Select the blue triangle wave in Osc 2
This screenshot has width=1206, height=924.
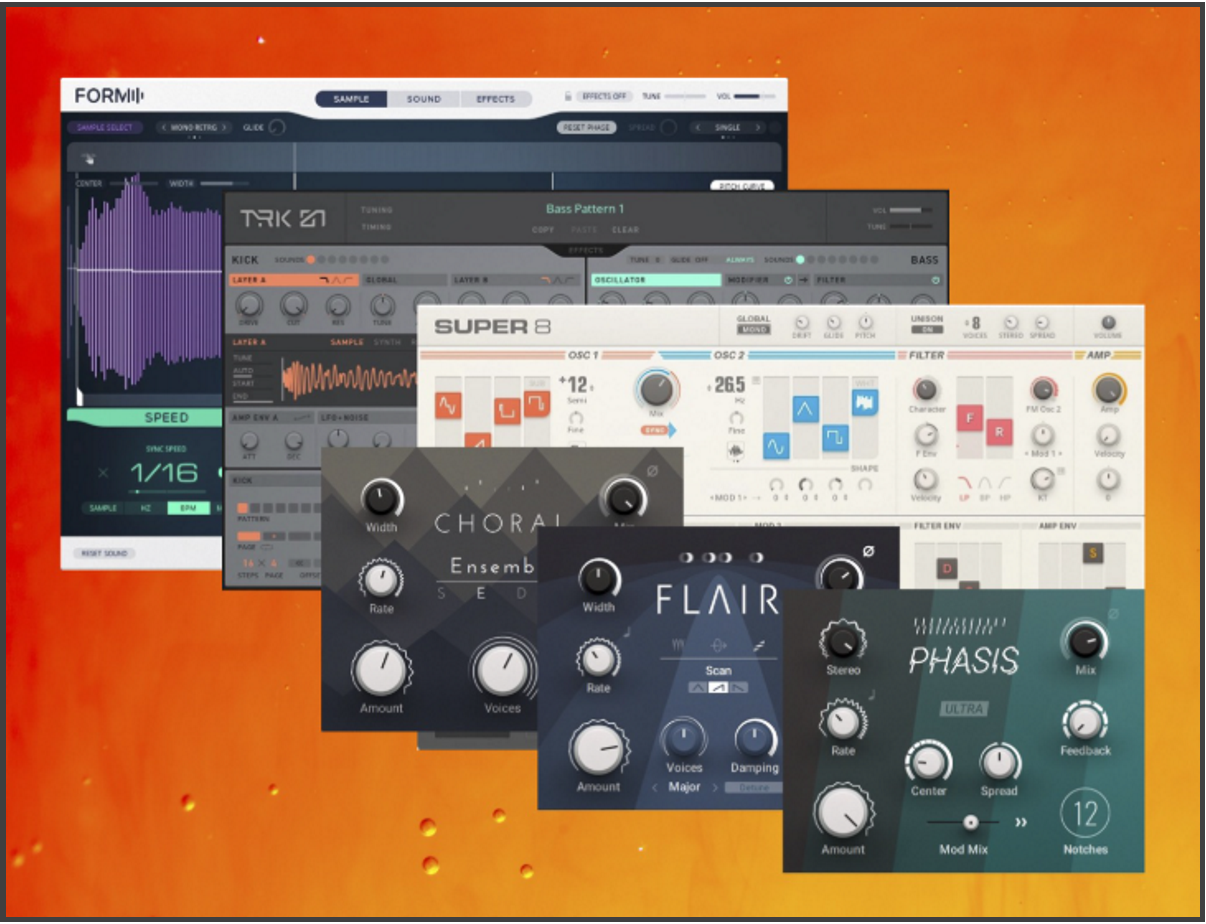(x=807, y=407)
